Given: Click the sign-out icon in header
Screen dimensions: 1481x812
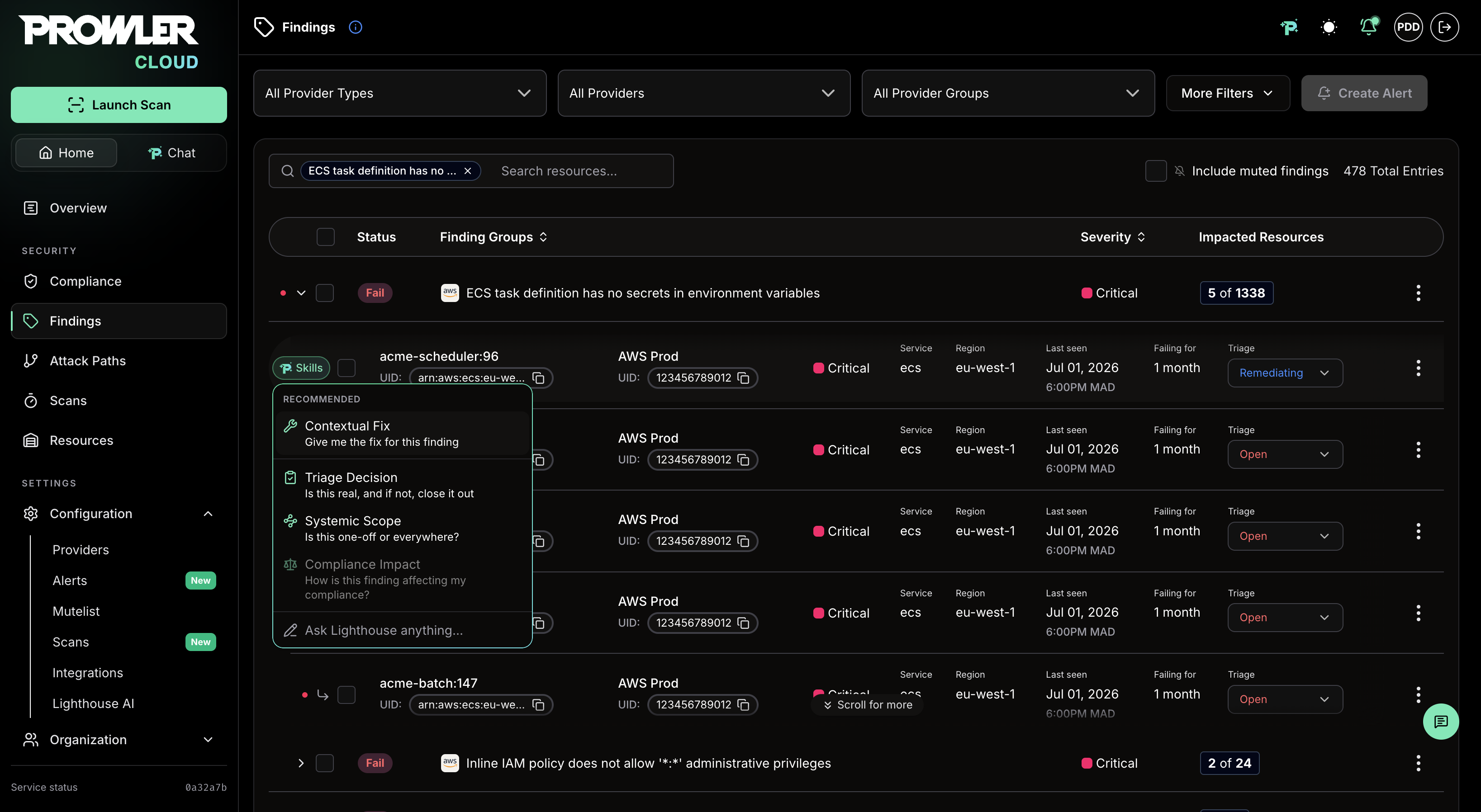Looking at the screenshot, I should tap(1444, 27).
